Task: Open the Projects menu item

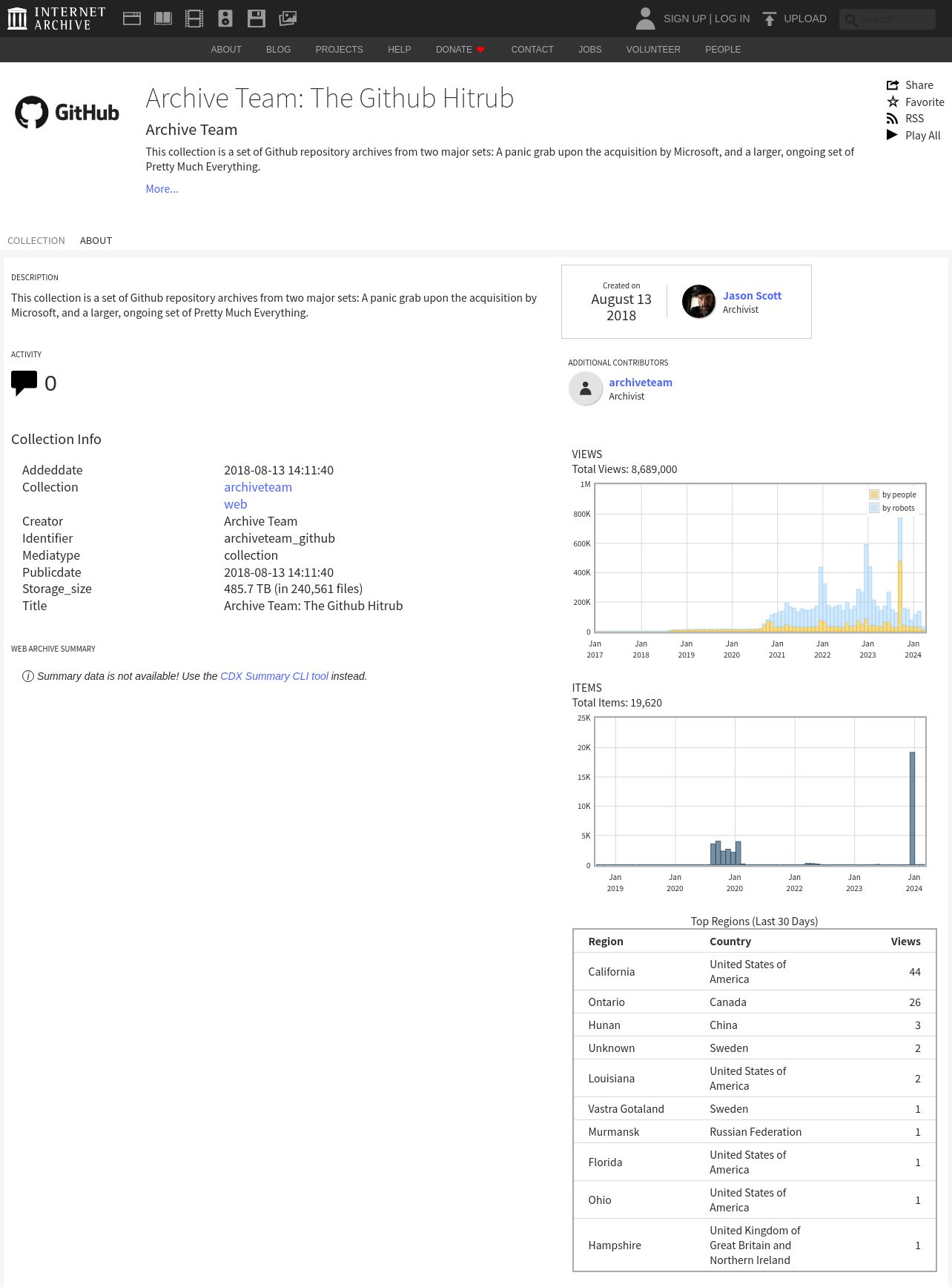Action: coord(340,50)
